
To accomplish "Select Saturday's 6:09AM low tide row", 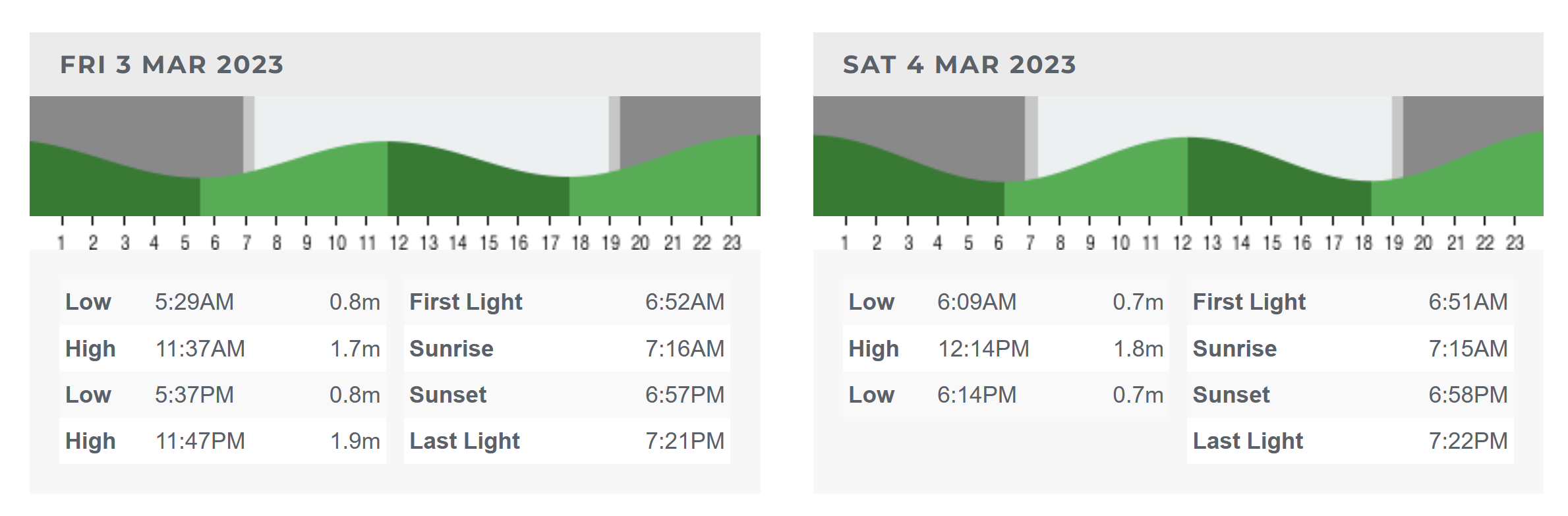I will click(1006, 302).
